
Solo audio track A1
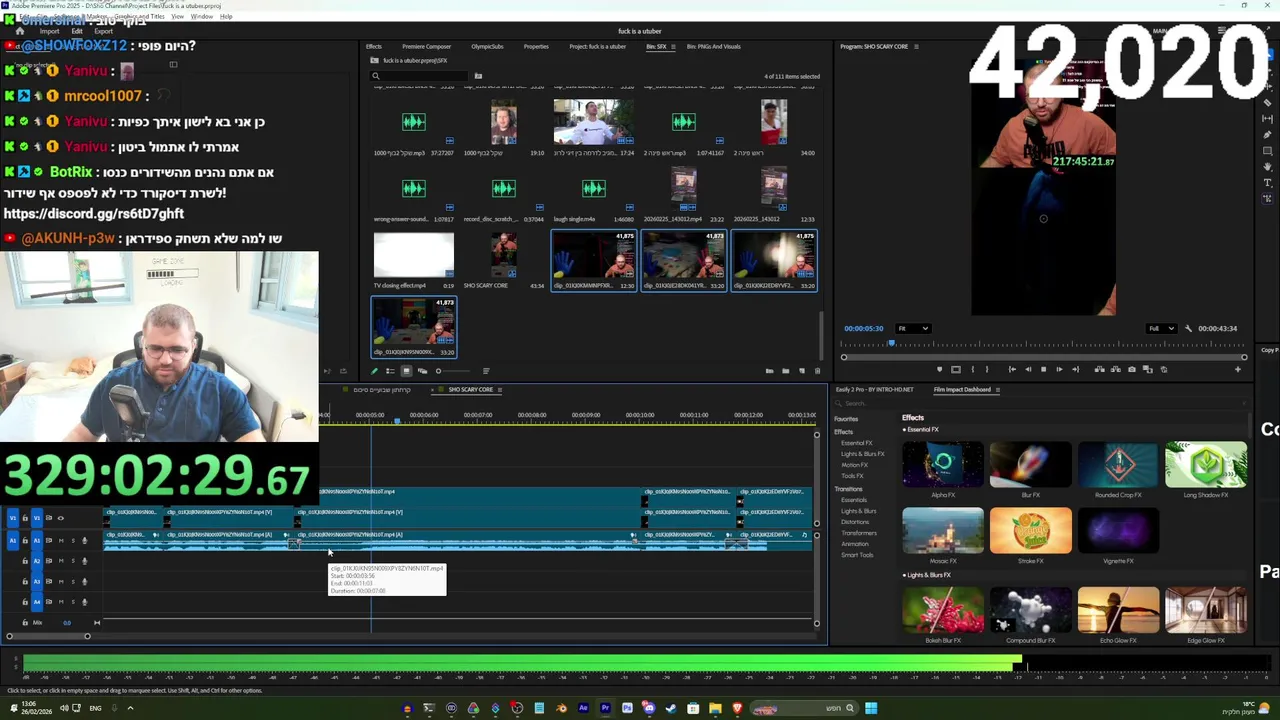pyautogui.click(x=73, y=541)
